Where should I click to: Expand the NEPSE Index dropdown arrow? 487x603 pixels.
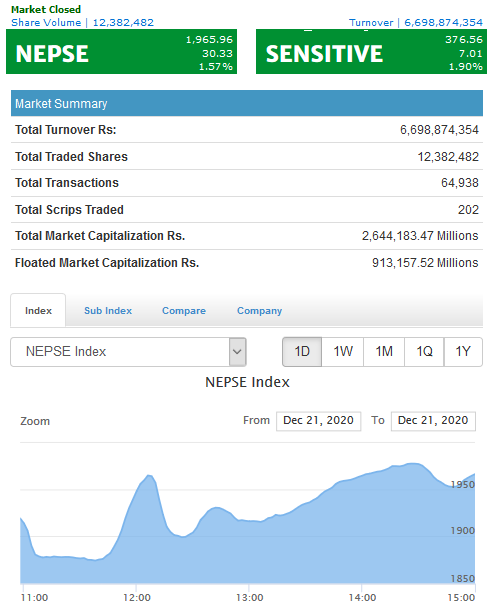(237, 351)
